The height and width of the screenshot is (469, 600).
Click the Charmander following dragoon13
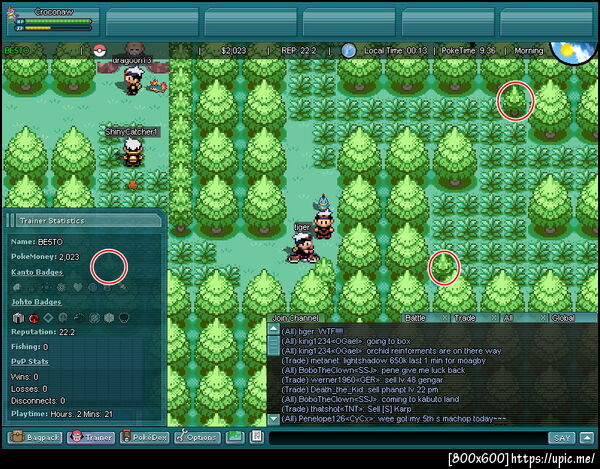pyautogui.click(x=158, y=86)
